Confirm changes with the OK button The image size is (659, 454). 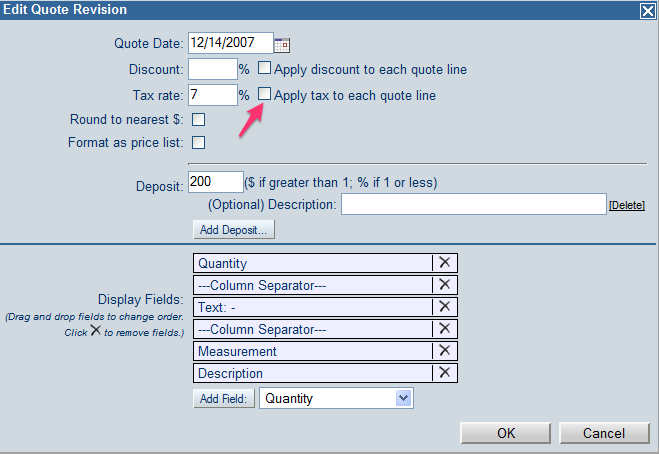click(506, 433)
